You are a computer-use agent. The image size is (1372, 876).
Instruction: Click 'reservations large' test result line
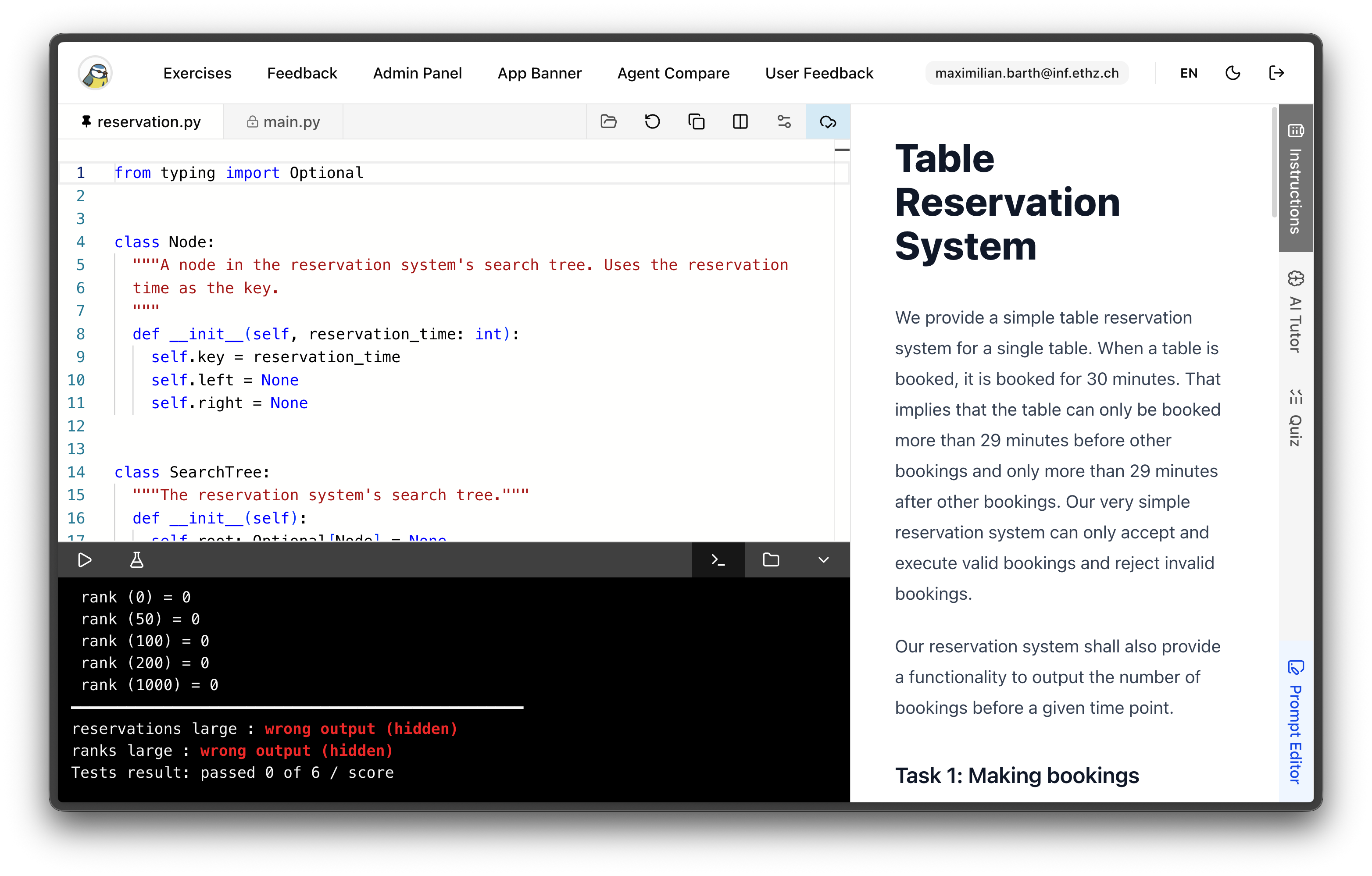(x=264, y=729)
